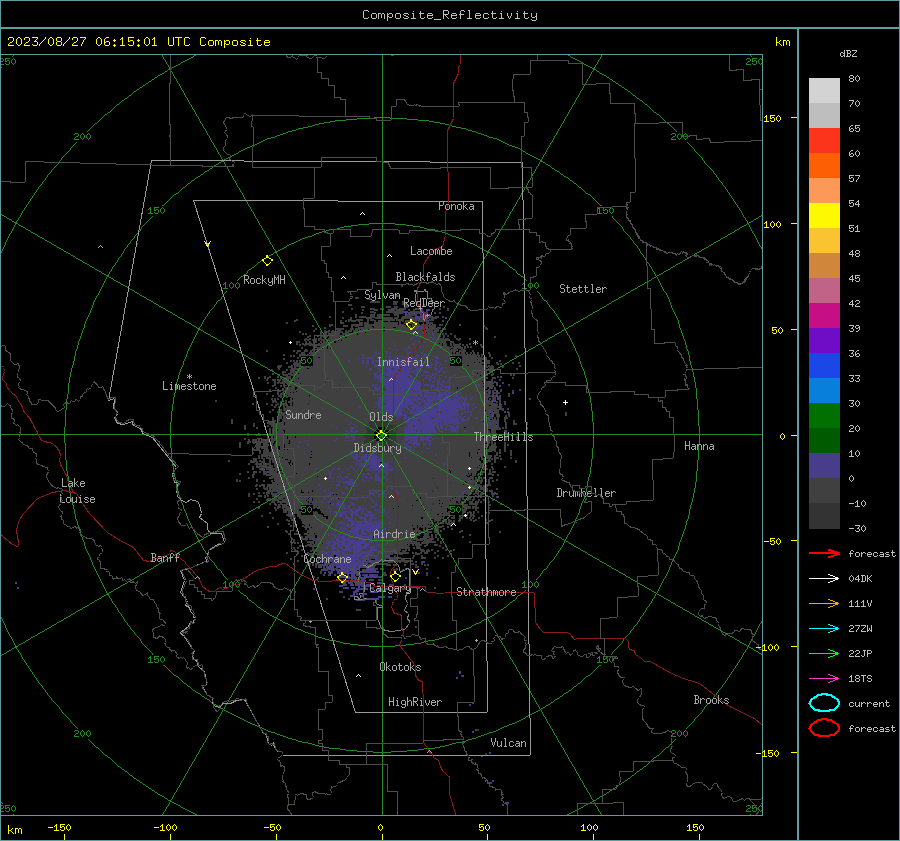
Task: Click the yellow diamond marker below Cochrane
Action: (x=342, y=578)
